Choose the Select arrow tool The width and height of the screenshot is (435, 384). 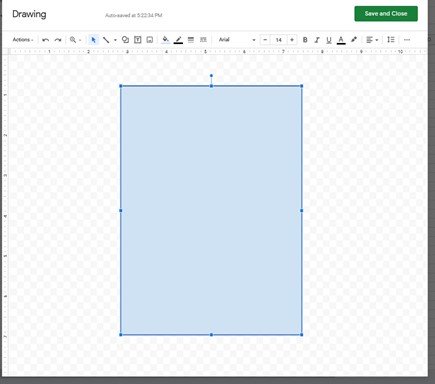click(93, 40)
